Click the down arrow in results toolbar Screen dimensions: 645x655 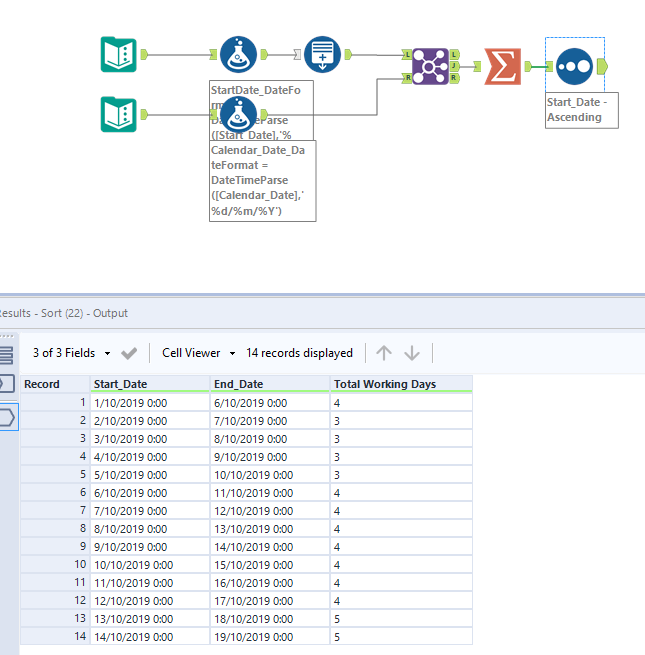click(412, 353)
